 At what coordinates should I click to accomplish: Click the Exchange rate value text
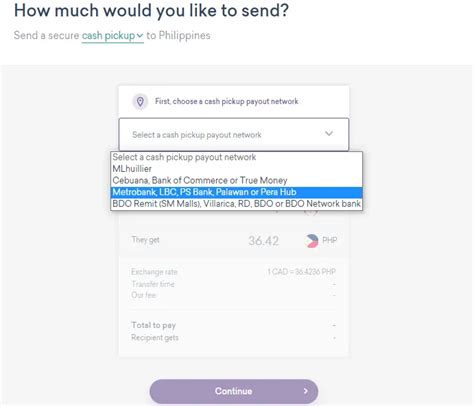(x=301, y=272)
